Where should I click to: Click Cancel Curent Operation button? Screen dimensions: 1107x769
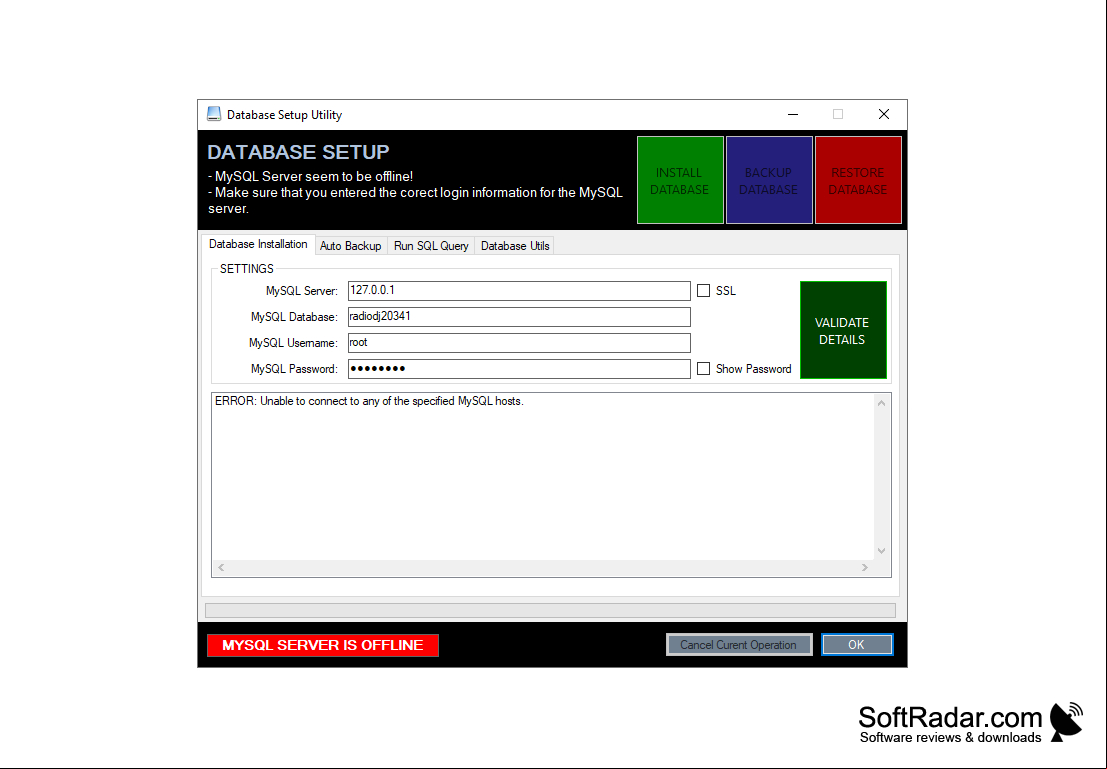[738, 645]
